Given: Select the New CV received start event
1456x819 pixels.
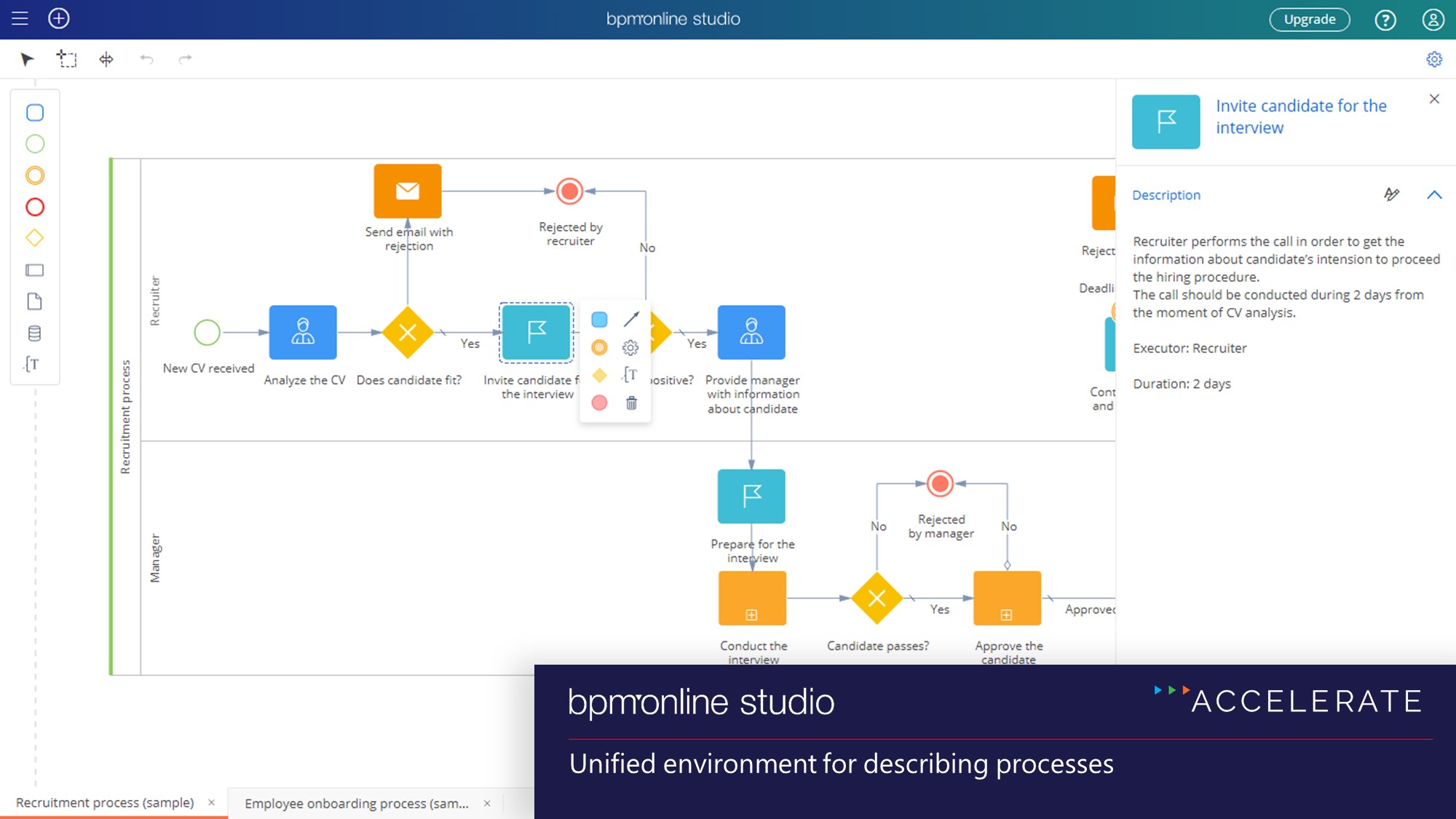Looking at the screenshot, I should click(x=207, y=332).
